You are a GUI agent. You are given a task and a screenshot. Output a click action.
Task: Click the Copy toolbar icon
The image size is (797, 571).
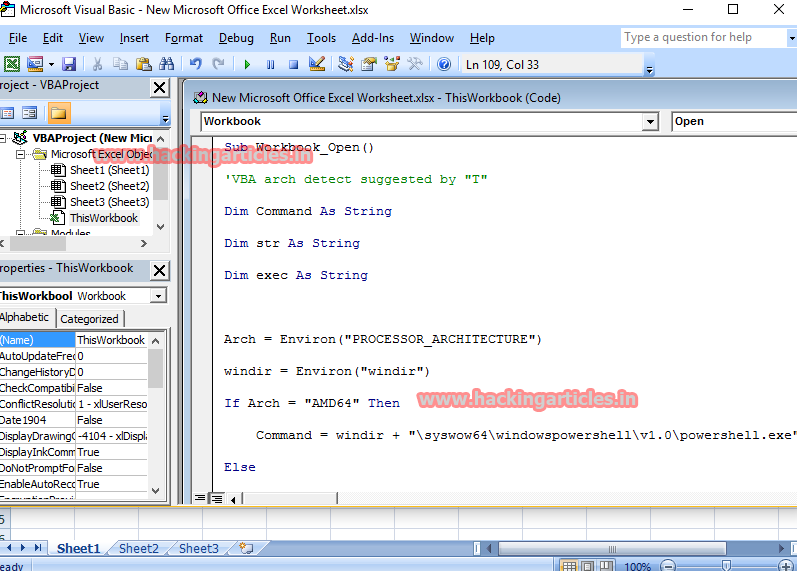click(120, 64)
